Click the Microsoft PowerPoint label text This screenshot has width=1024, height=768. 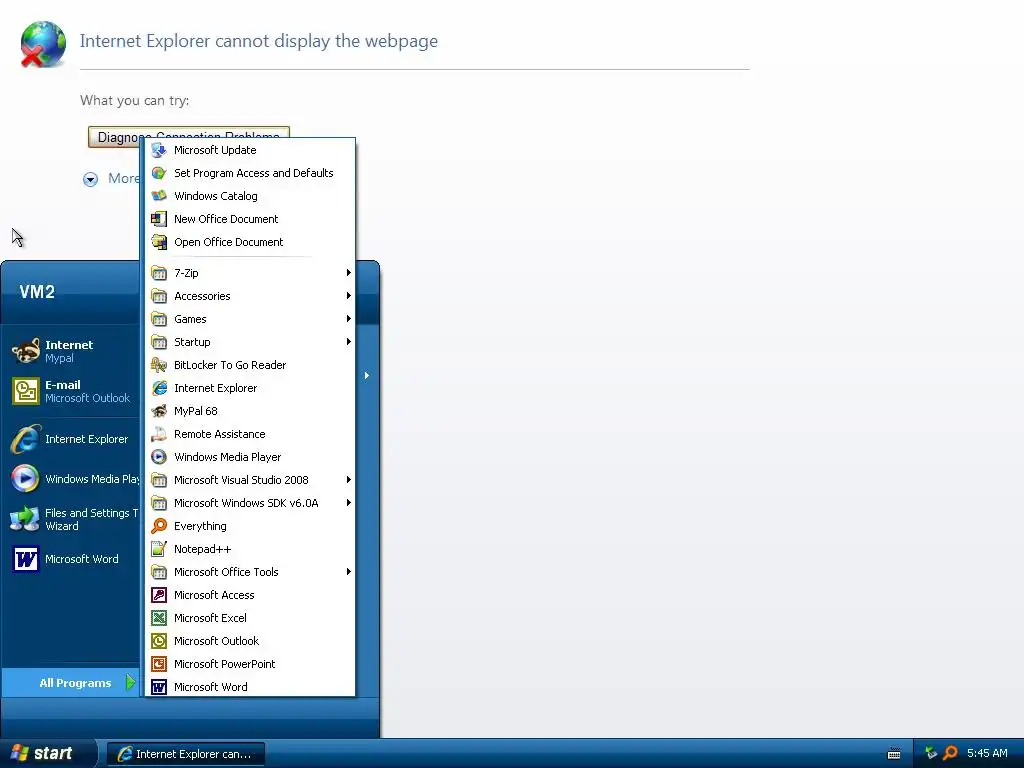coord(225,664)
